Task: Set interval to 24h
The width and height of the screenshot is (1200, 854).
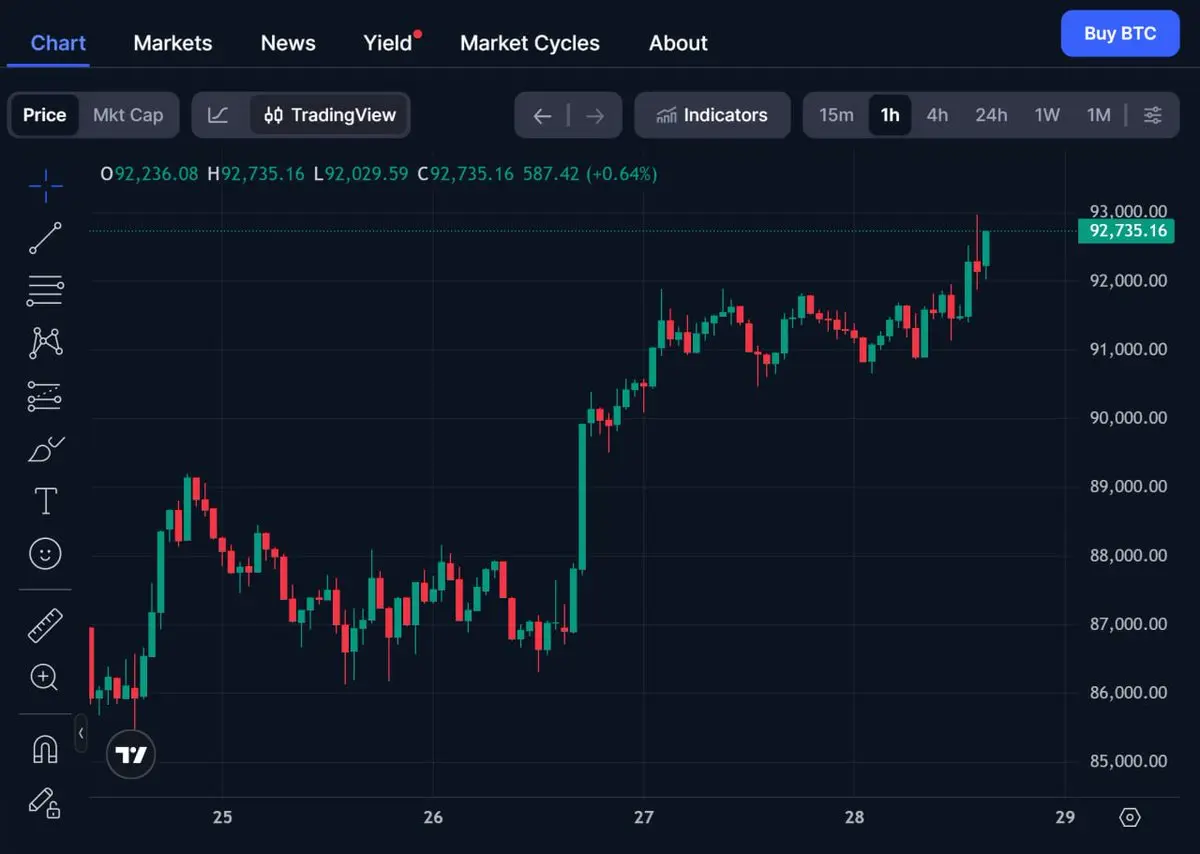Action: pyautogui.click(x=992, y=115)
